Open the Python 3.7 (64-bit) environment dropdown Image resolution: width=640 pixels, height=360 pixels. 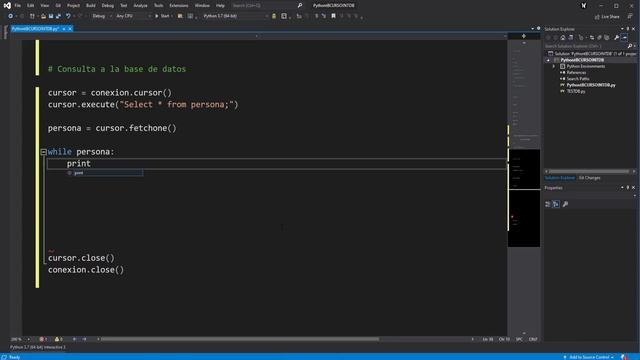point(236,16)
